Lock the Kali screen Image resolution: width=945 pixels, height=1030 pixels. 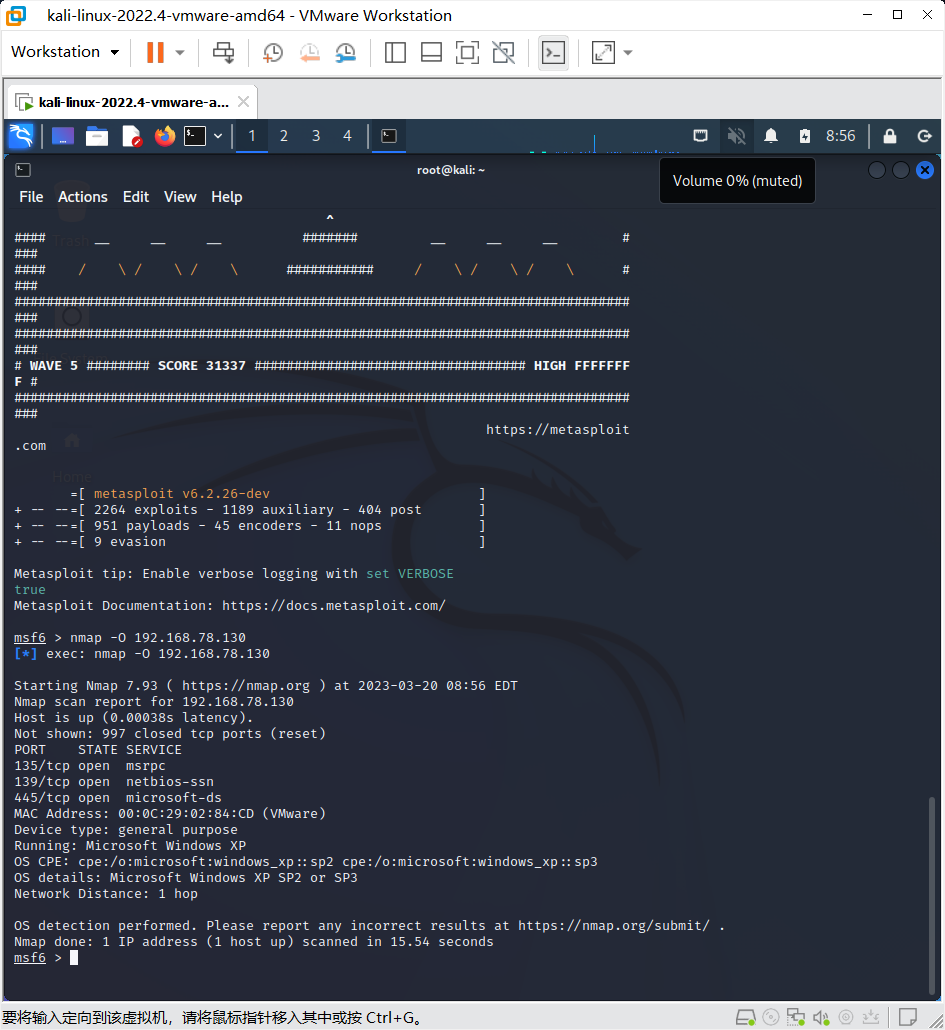click(x=890, y=136)
